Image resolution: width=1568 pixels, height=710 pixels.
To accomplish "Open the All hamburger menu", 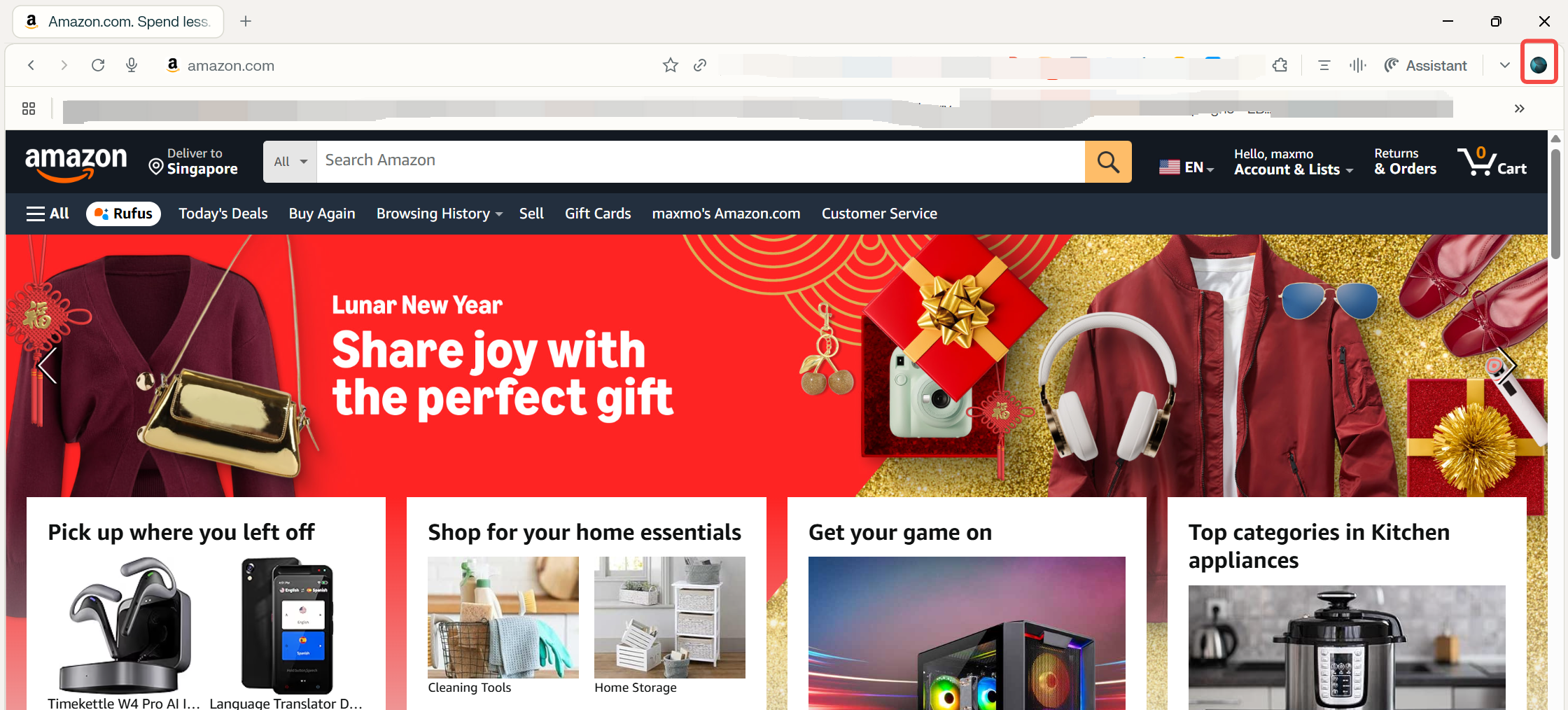I will pos(48,214).
